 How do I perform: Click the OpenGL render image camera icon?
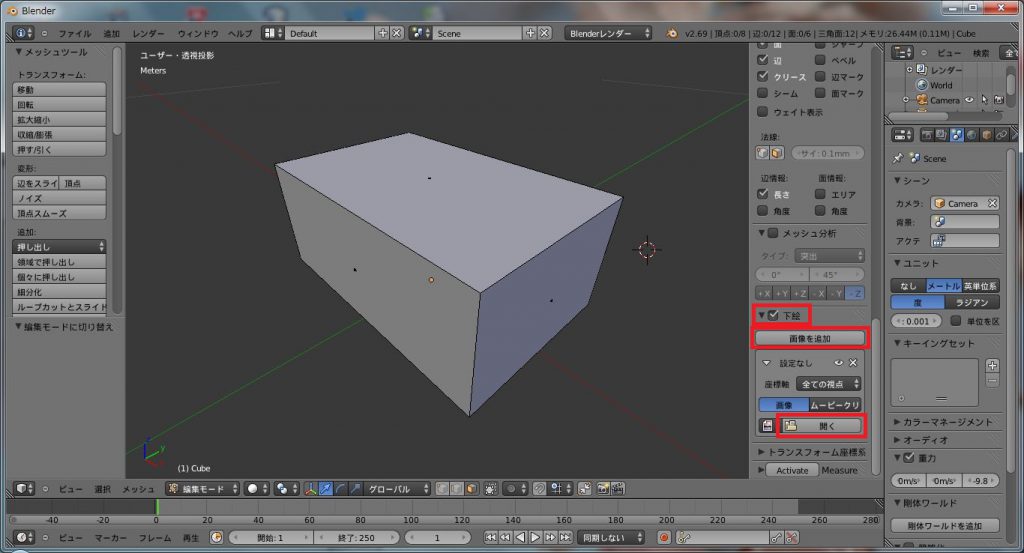click(x=603, y=488)
